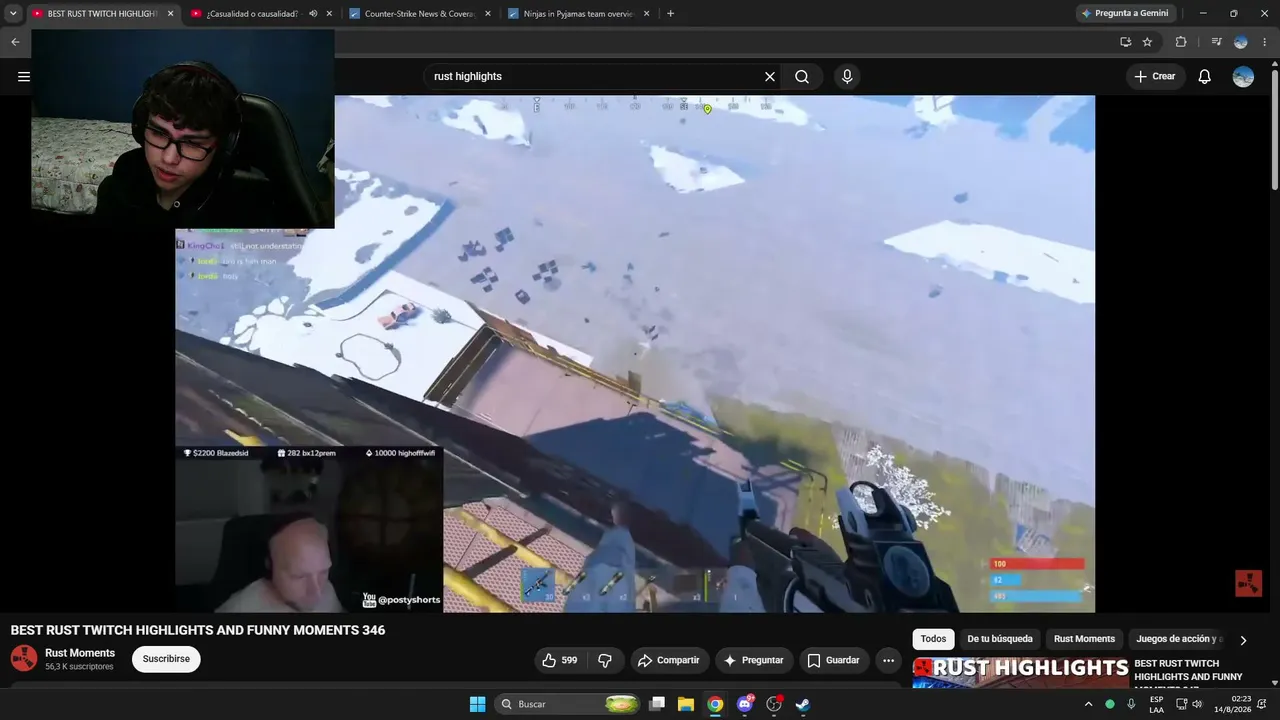Close the '¿Casualidad o causalidad?' tab
This screenshot has height=720, width=1280.
329,14
